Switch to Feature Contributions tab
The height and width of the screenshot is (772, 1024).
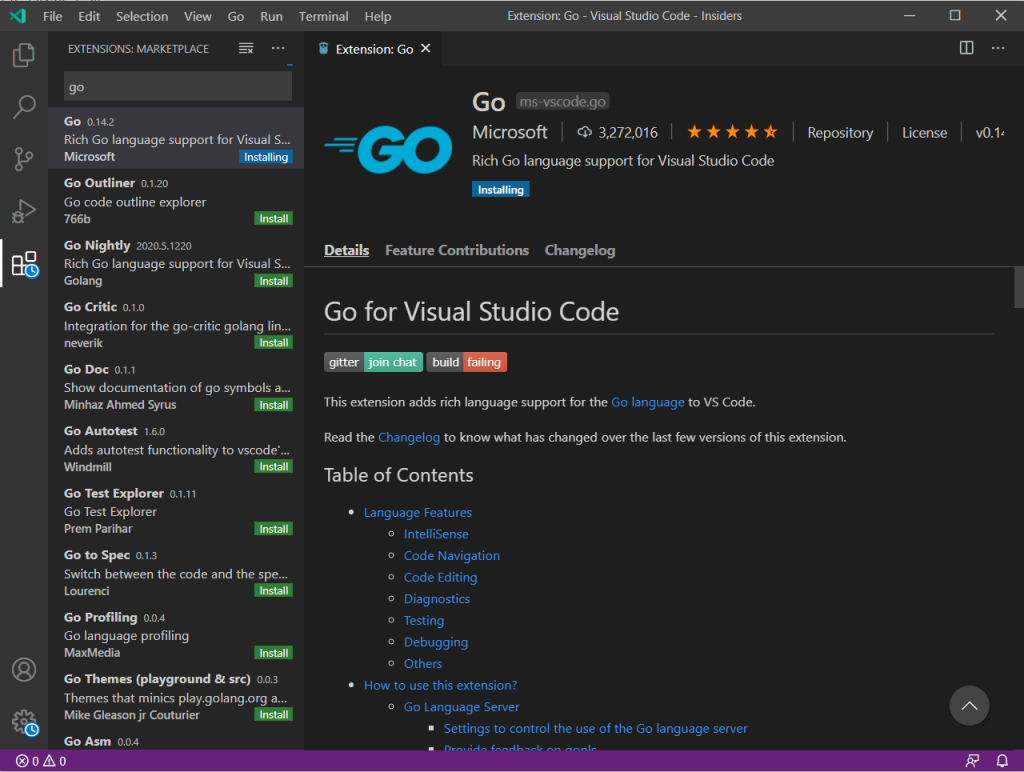click(456, 250)
